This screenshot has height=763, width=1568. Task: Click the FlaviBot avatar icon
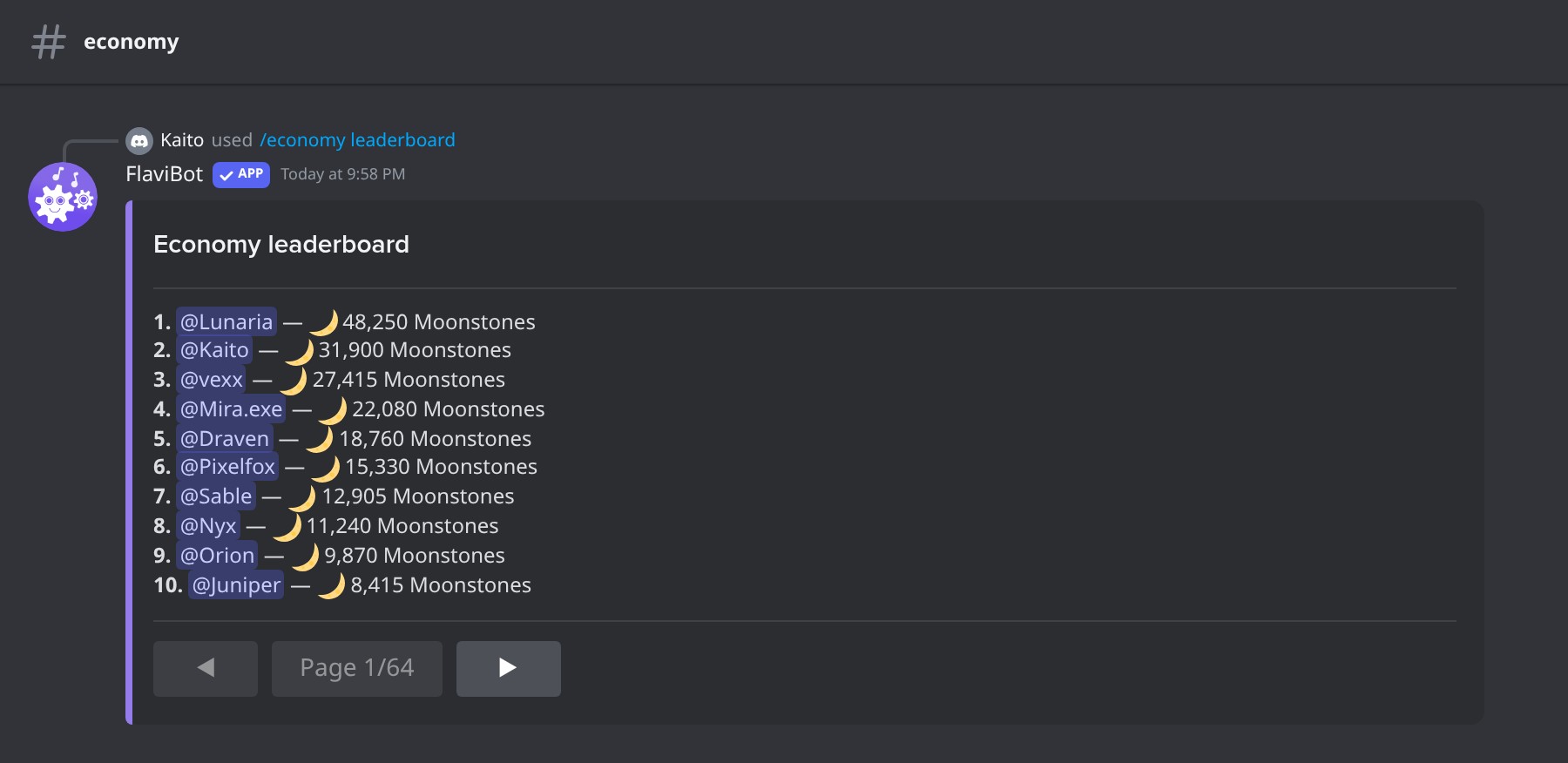63,197
